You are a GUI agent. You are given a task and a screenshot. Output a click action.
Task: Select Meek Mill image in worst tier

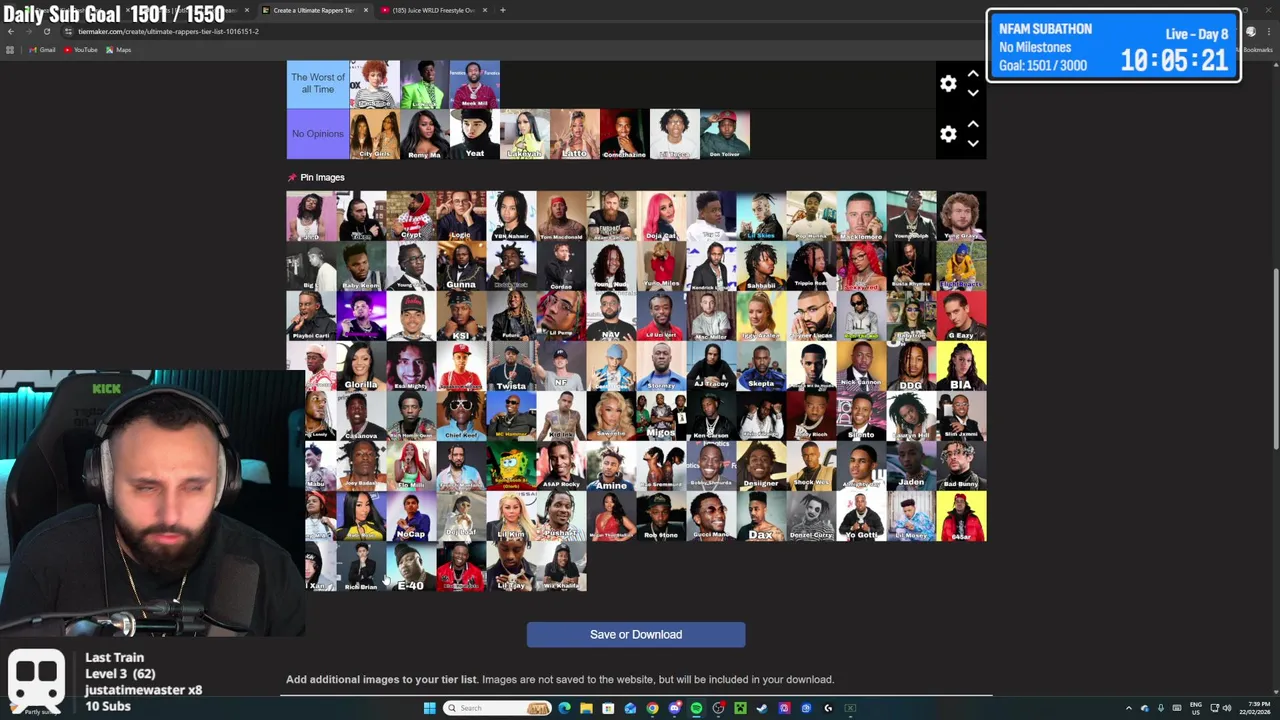tap(475, 84)
